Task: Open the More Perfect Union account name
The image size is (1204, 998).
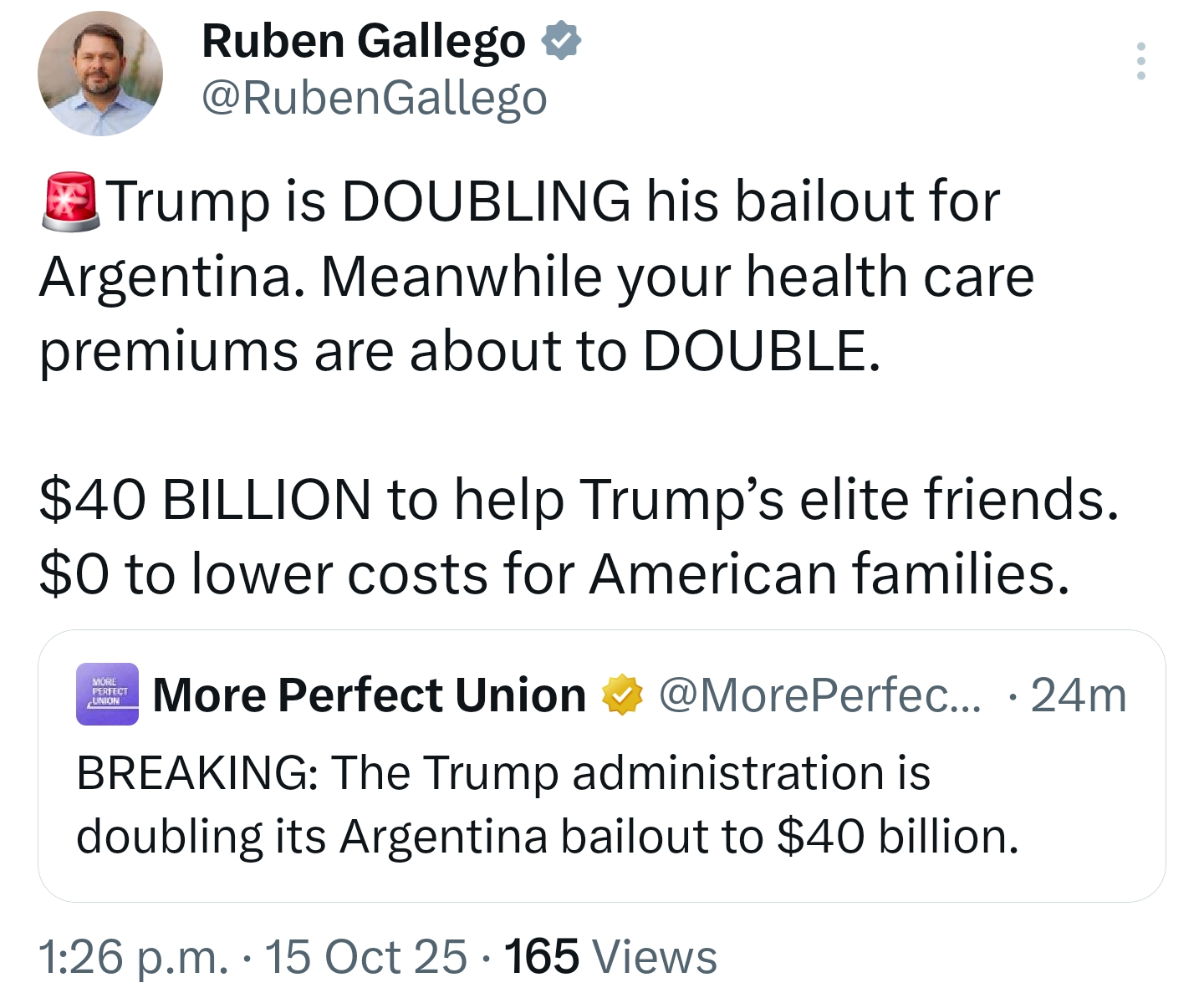Action: pos(369,695)
